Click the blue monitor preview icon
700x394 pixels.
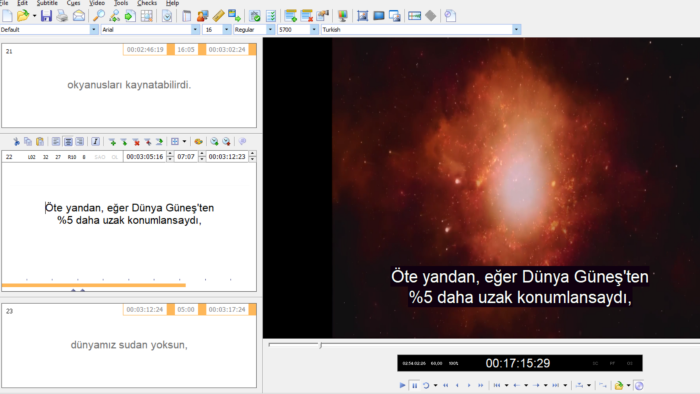pyautogui.click(x=379, y=16)
